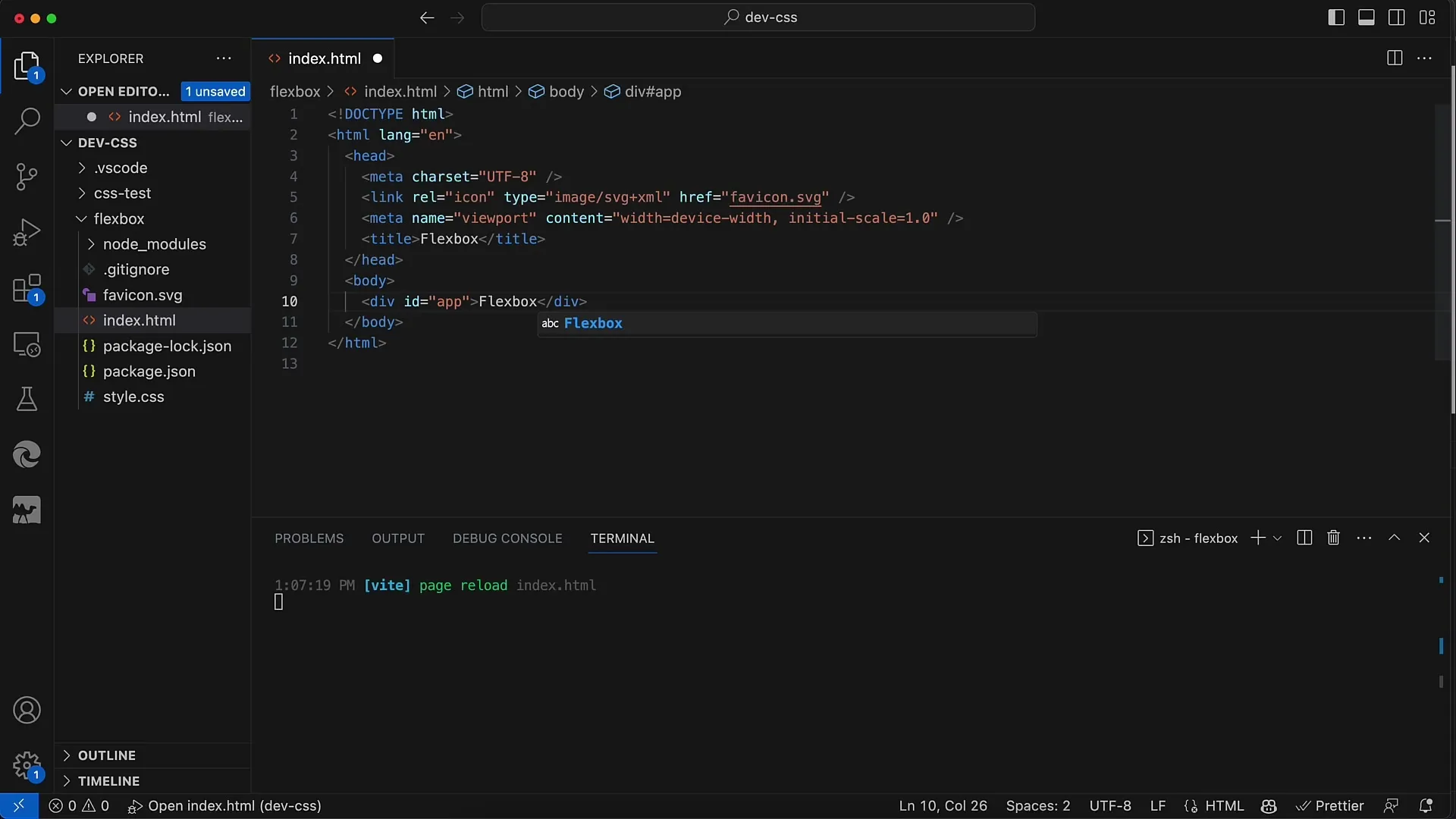Go back with the navigation arrow
This screenshot has width=1456, height=819.
[427, 17]
